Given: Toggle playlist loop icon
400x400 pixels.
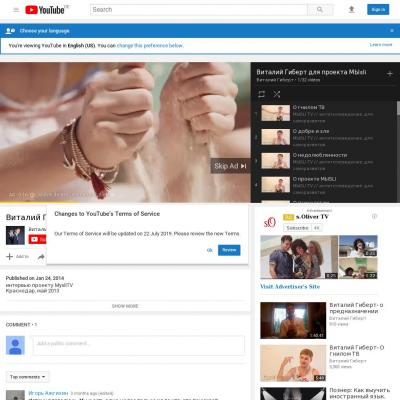Looking at the screenshot, I should point(262,94).
